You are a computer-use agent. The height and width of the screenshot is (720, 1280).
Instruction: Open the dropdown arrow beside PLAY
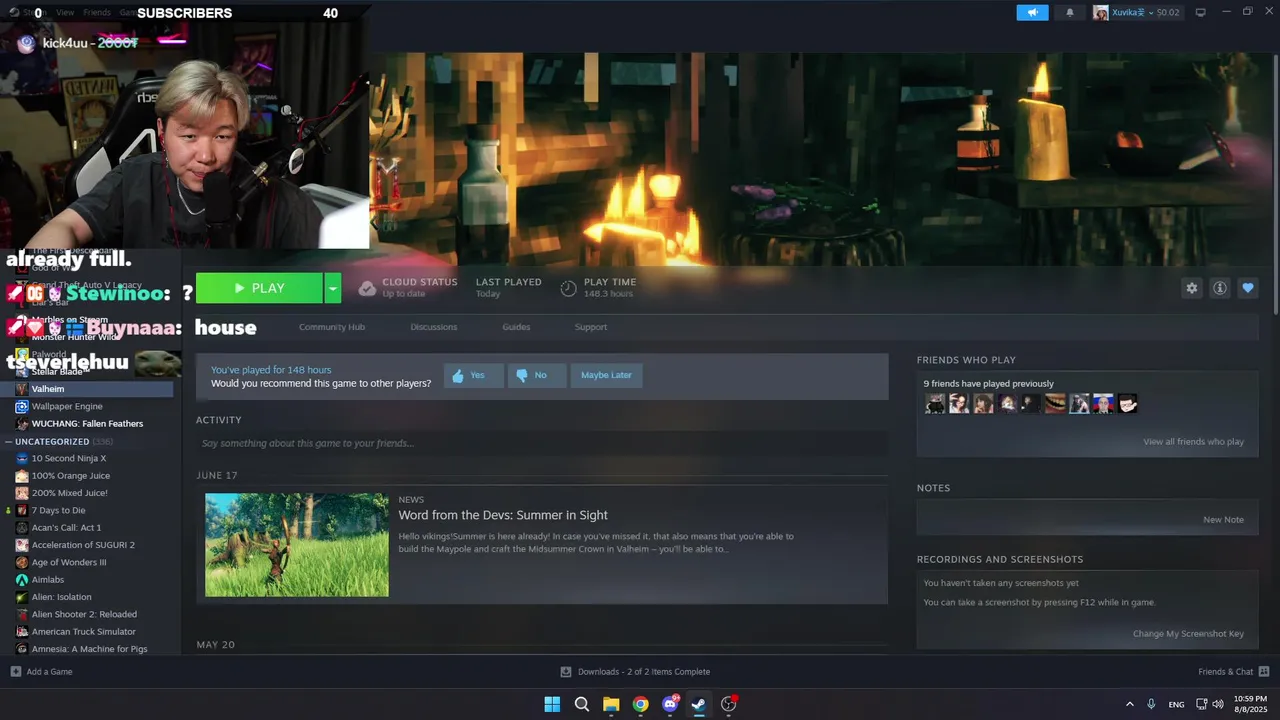333,288
